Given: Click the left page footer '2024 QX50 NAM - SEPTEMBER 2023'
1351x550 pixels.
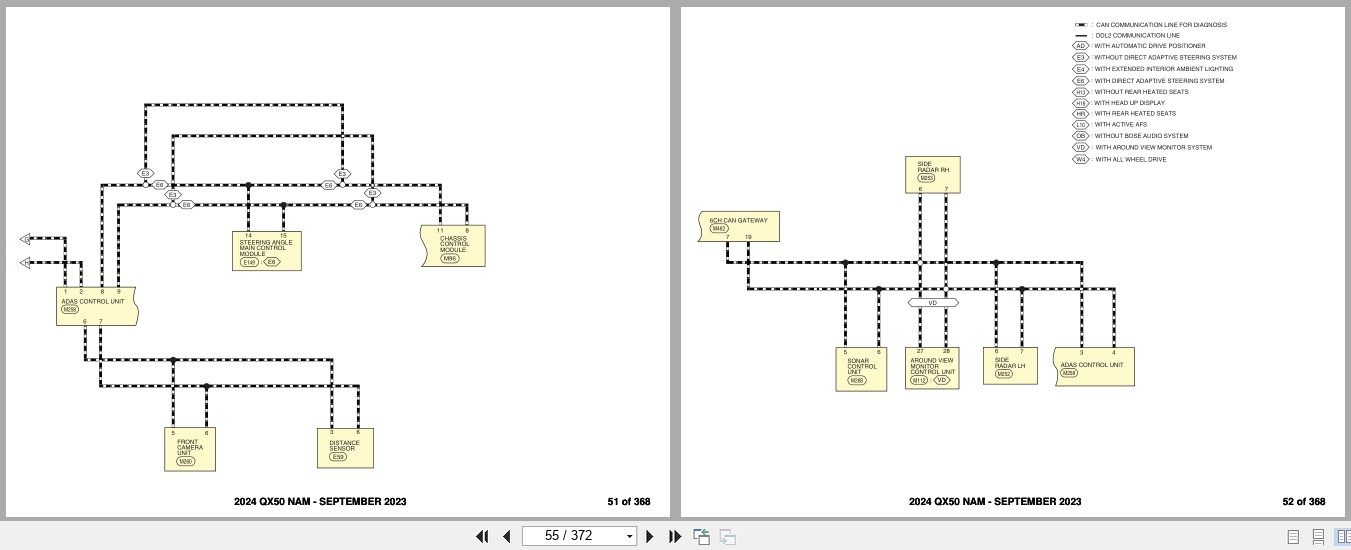Looking at the screenshot, I should (x=320, y=502).
